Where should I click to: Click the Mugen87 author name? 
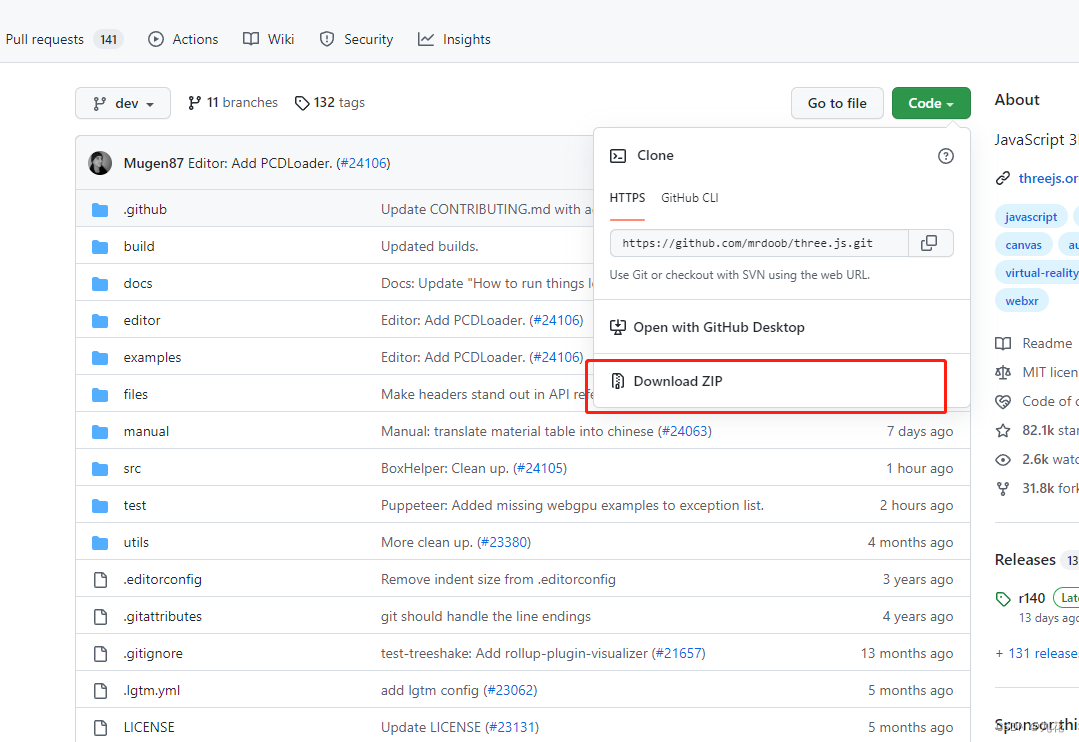153,163
